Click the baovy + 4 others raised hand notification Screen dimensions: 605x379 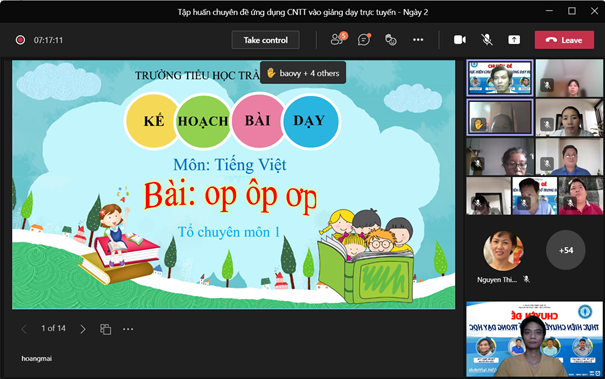click(x=303, y=73)
